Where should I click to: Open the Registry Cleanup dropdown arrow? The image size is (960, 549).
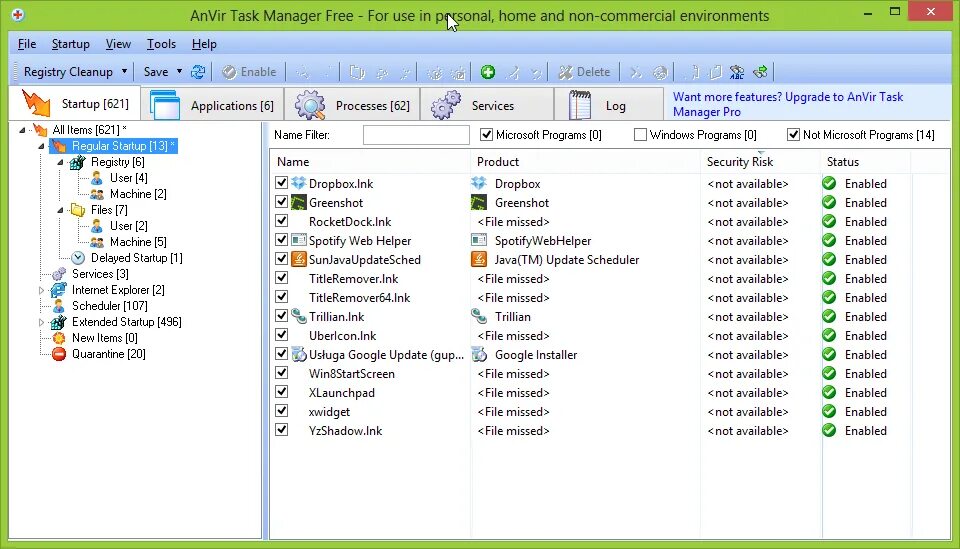click(124, 72)
